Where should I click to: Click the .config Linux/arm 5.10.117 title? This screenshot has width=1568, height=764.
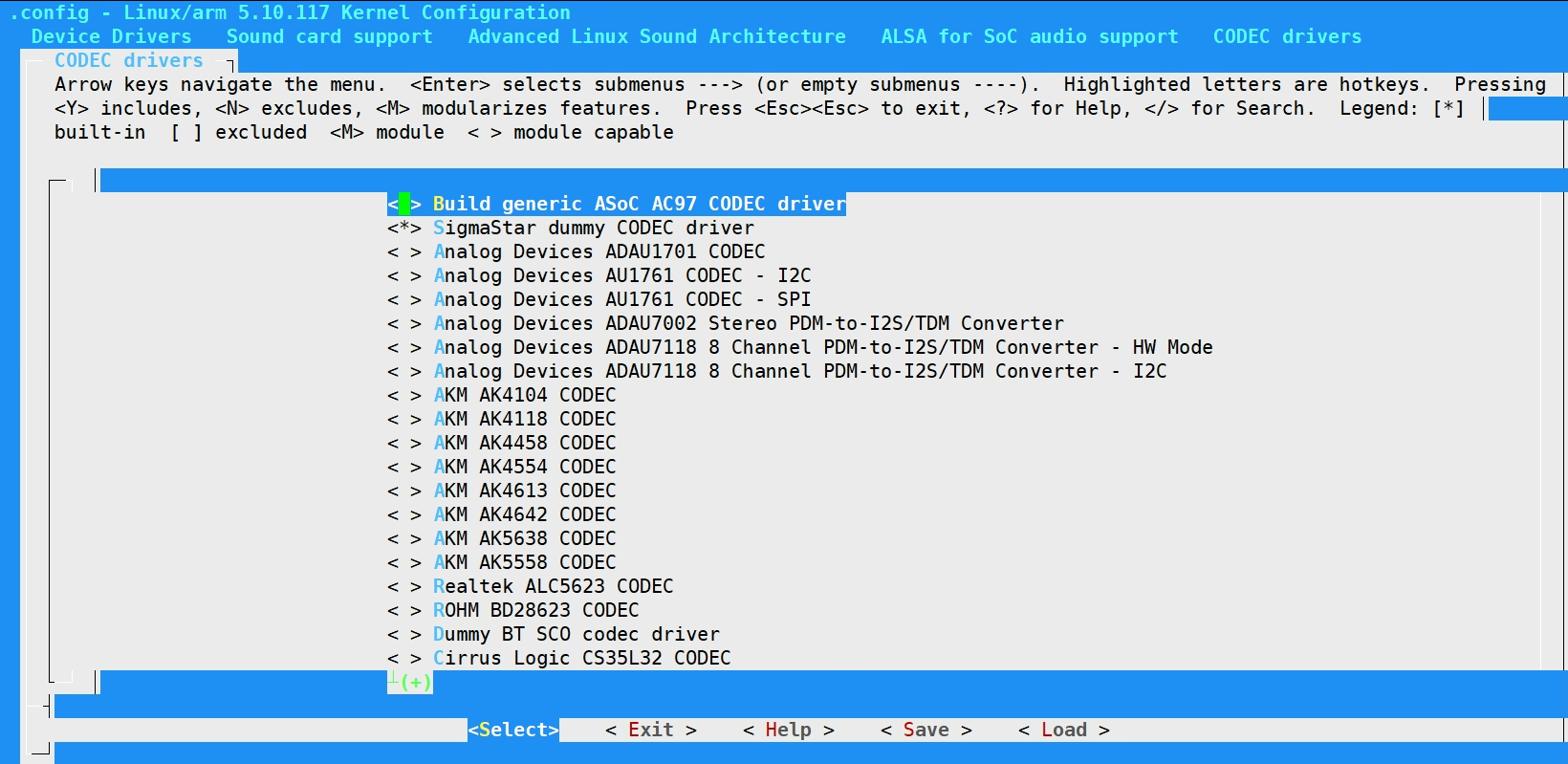point(290,12)
